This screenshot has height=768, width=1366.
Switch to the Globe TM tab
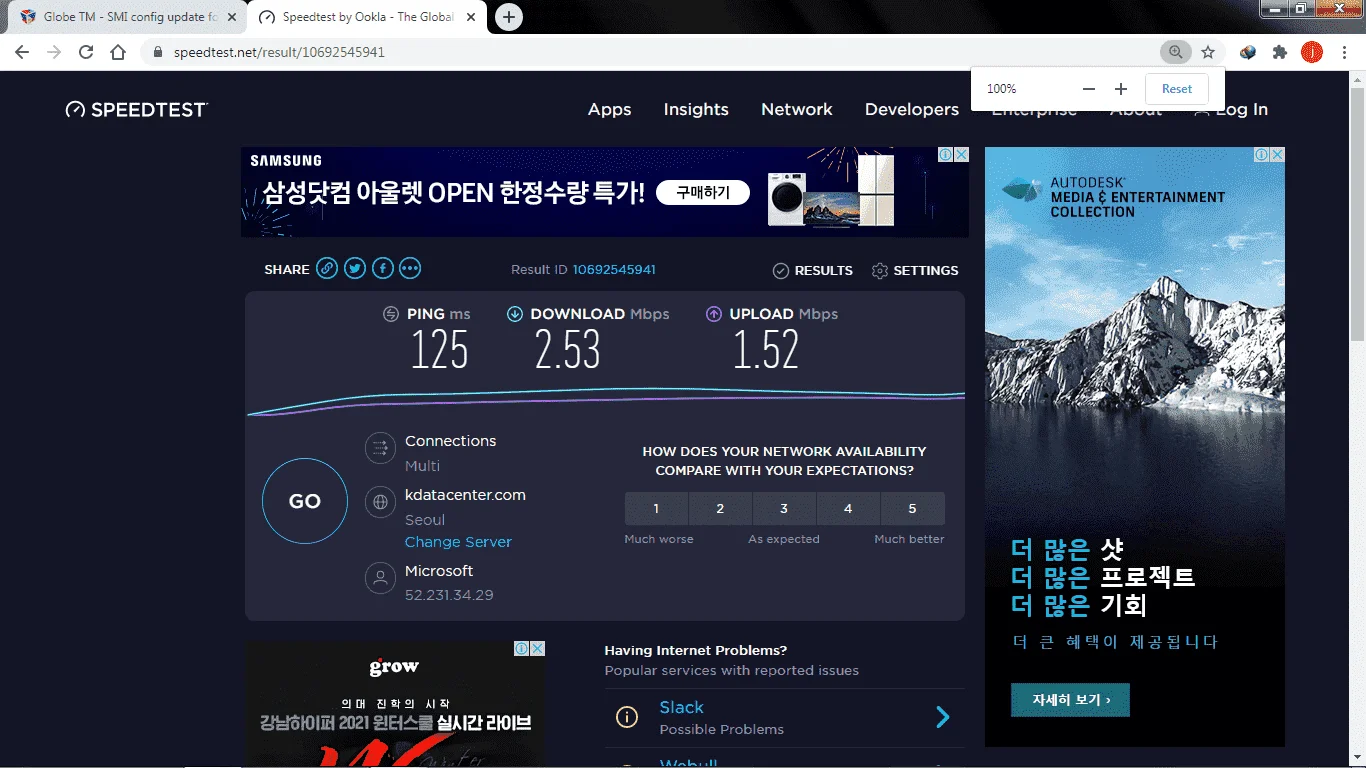(130, 17)
